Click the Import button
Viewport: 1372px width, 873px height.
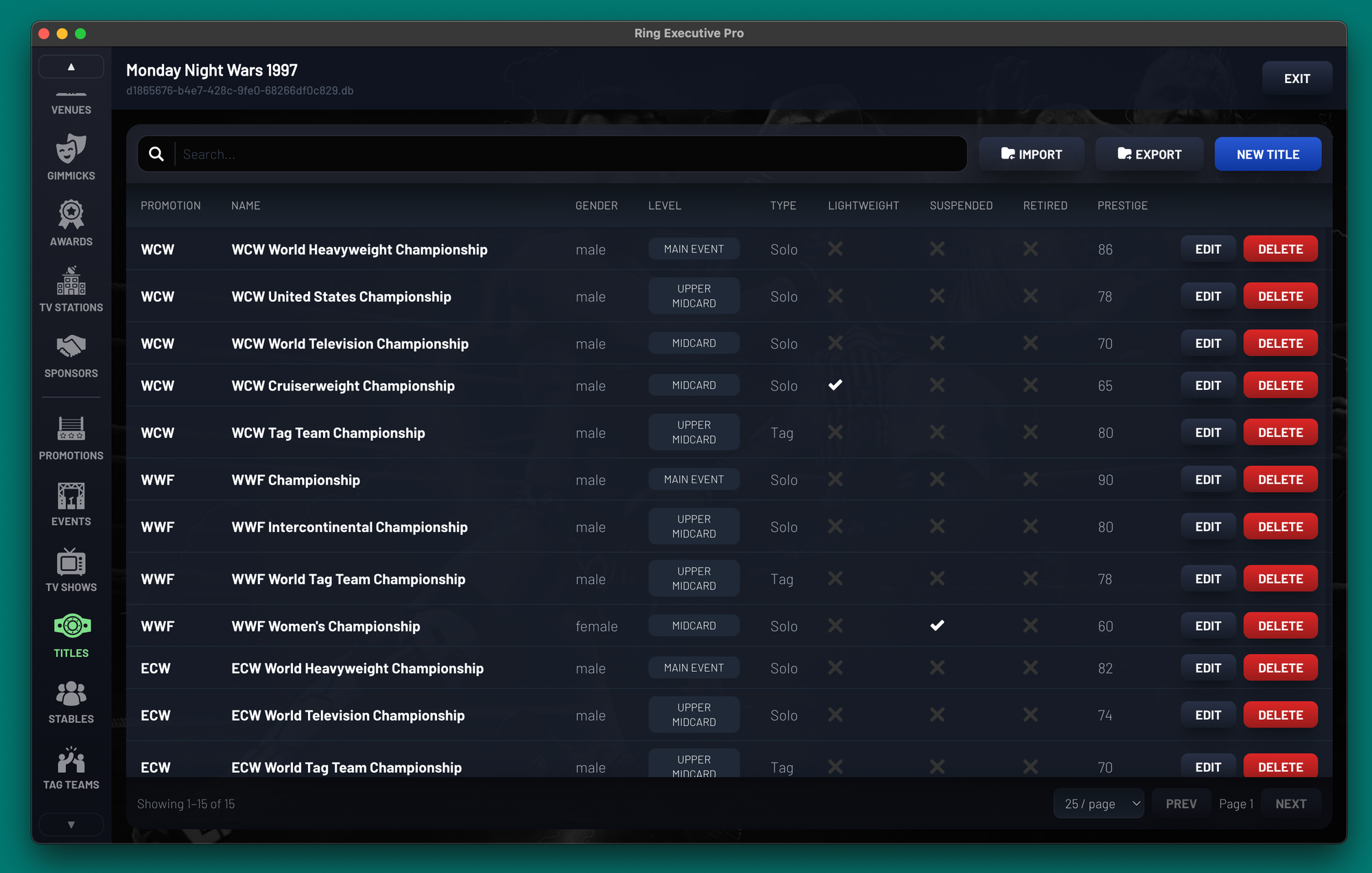(1032, 154)
